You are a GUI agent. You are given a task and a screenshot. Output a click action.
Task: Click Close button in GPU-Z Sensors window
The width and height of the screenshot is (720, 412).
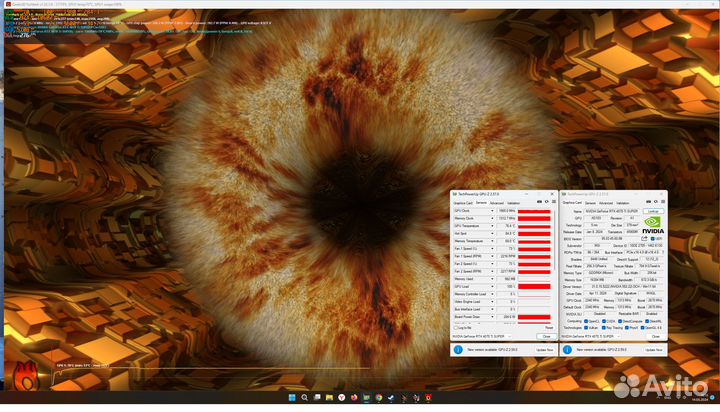pyautogui.click(x=546, y=336)
